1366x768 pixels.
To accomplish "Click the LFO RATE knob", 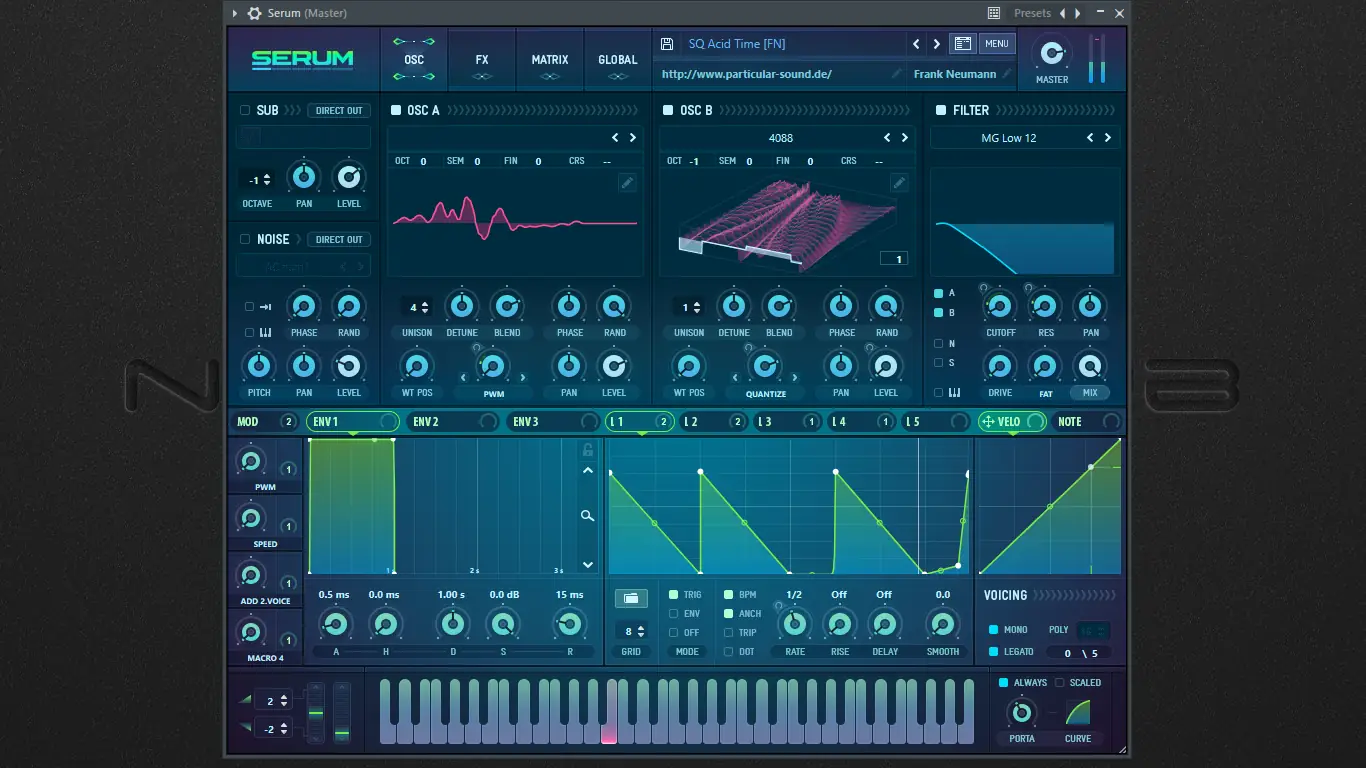I will [x=795, y=624].
